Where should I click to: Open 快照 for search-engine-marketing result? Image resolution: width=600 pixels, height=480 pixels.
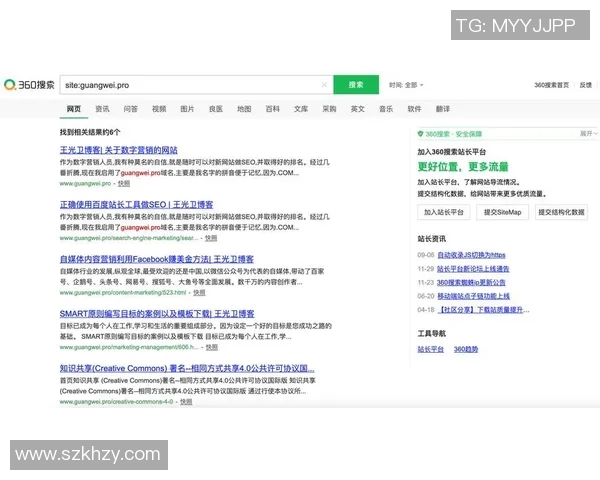point(211,238)
